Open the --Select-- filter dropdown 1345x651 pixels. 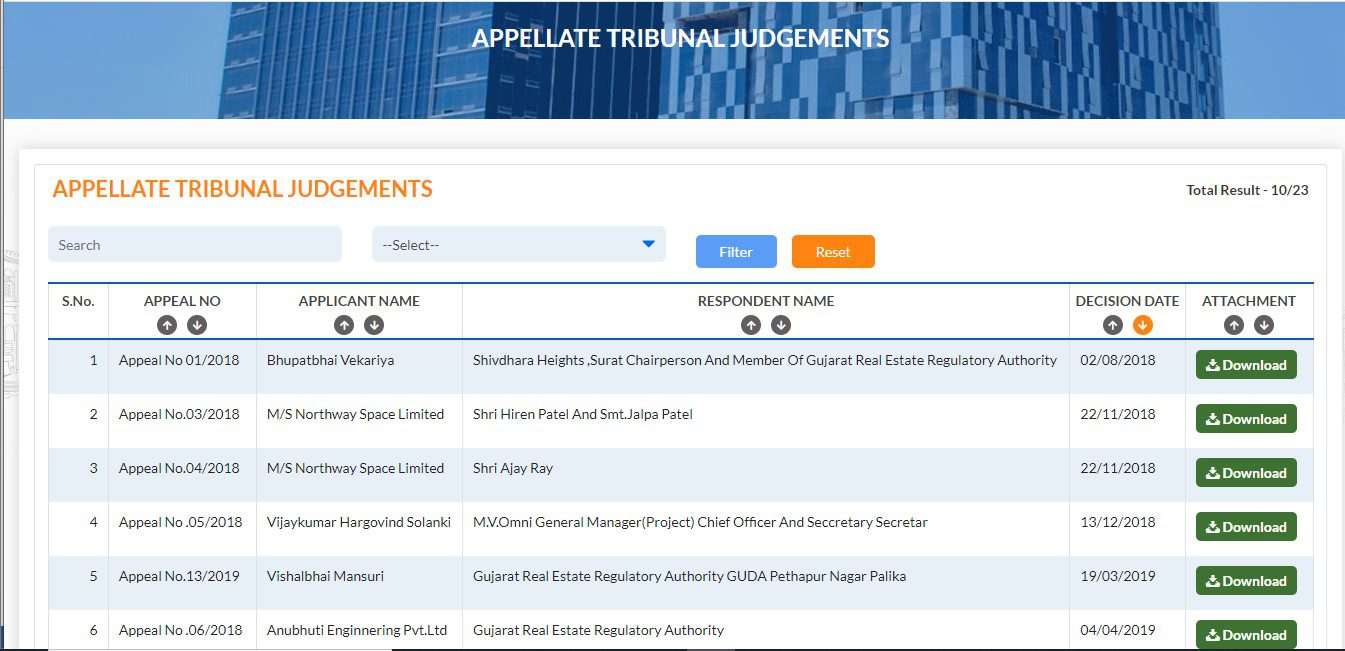pos(518,244)
